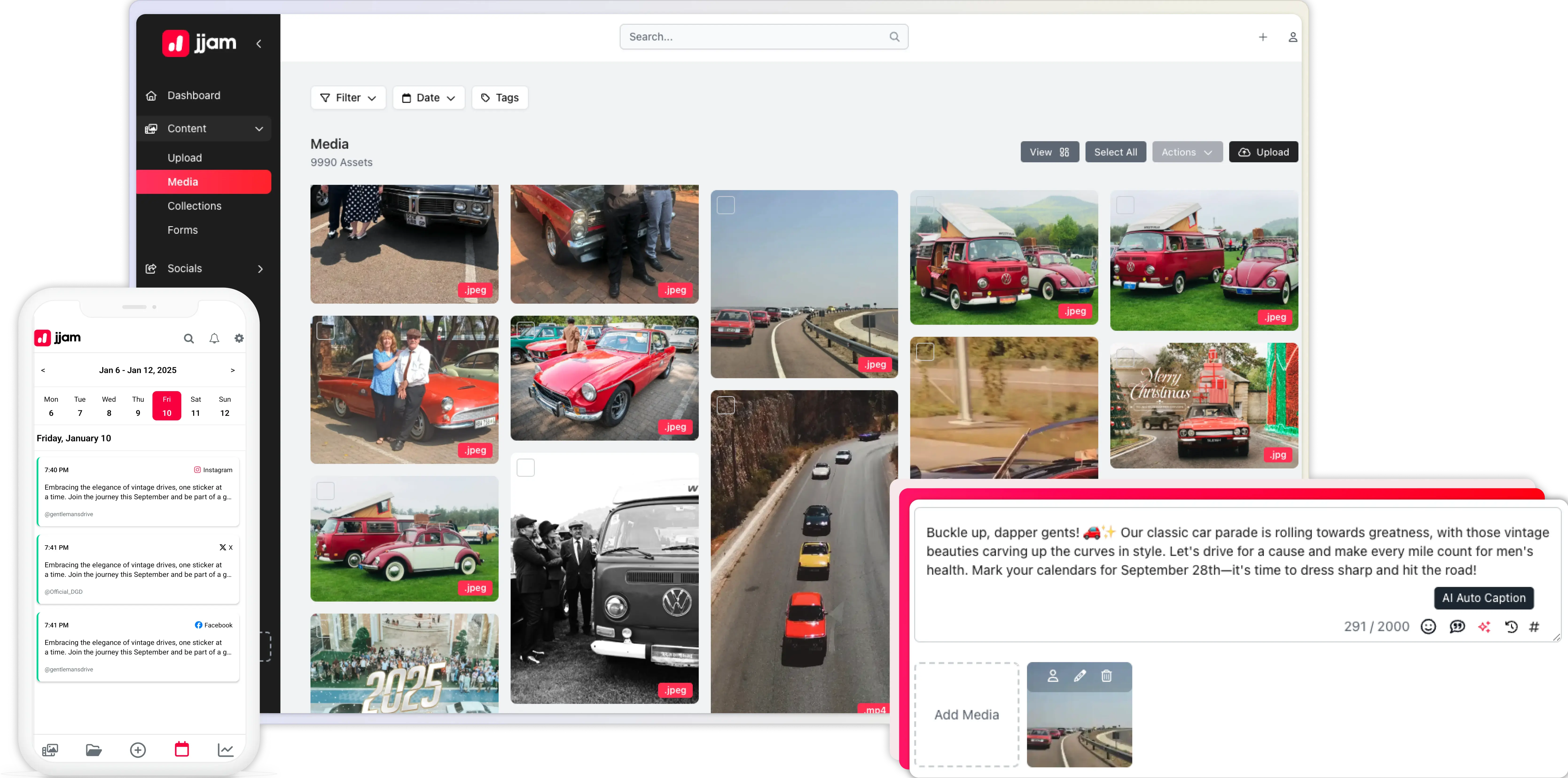Open Upload in the sidebar

click(184, 158)
